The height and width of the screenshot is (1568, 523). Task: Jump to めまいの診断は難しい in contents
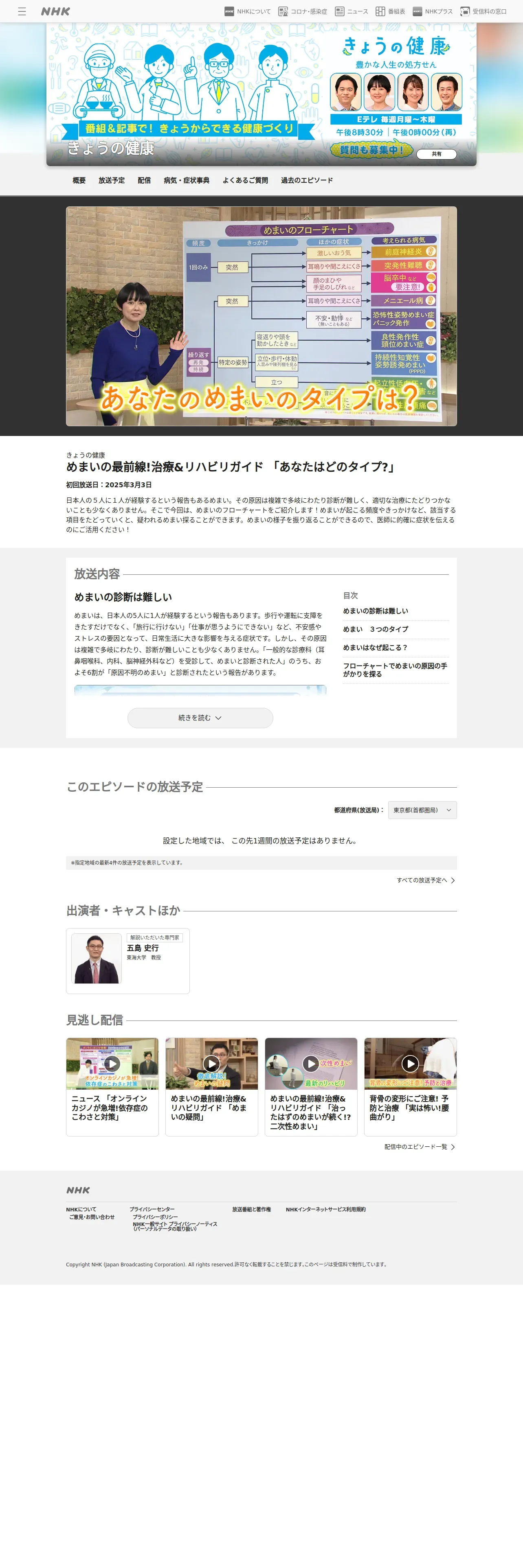tap(376, 611)
